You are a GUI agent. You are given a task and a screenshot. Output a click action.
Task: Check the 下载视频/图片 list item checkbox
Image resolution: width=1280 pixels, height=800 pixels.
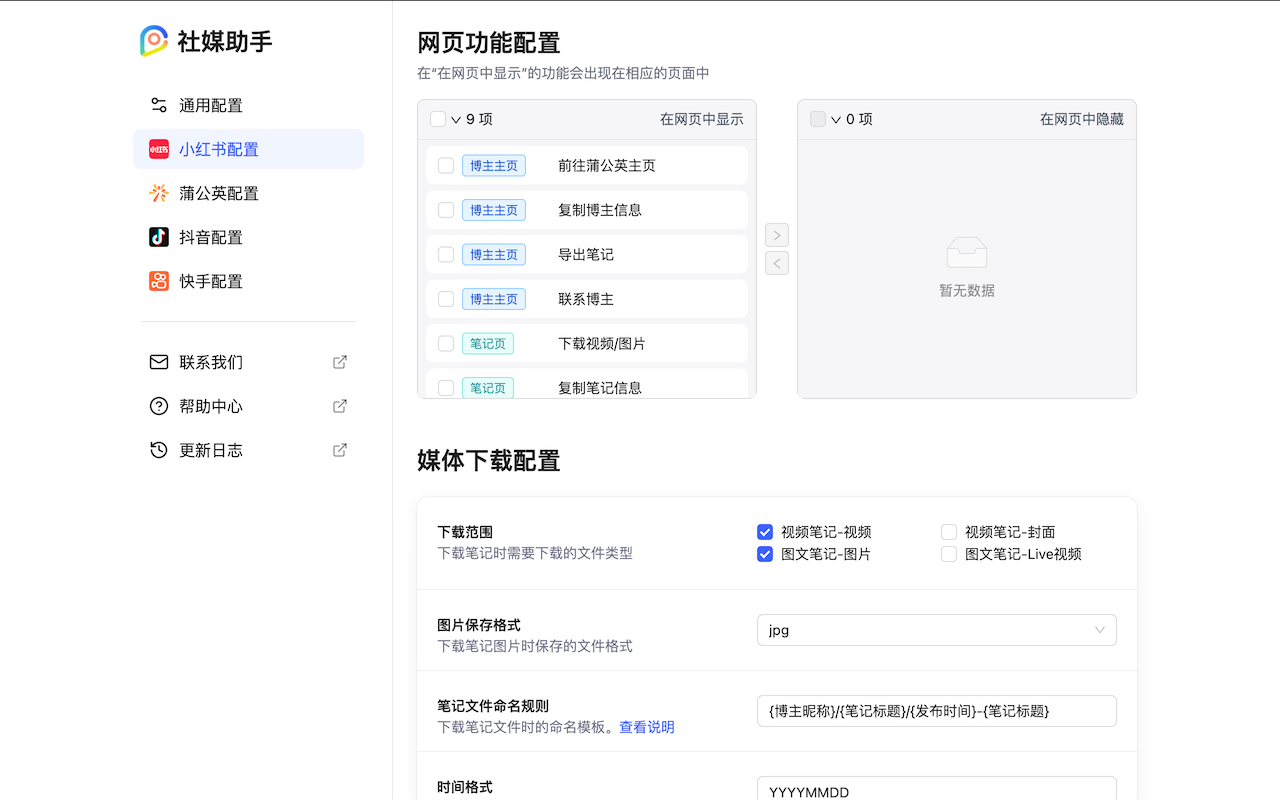[445, 343]
